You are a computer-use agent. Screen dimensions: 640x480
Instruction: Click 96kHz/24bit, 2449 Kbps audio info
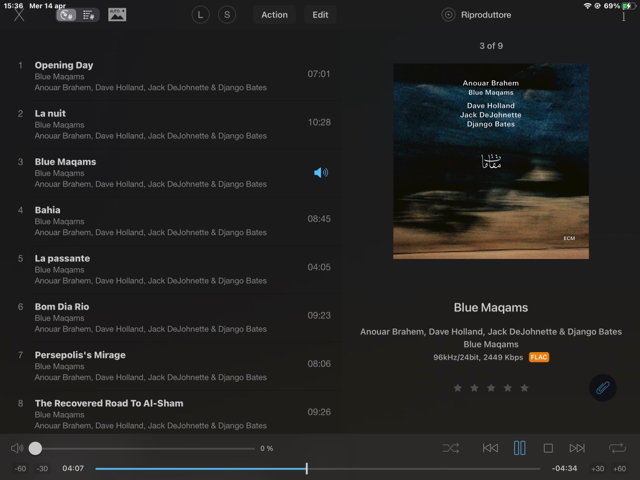click(478, 357)
